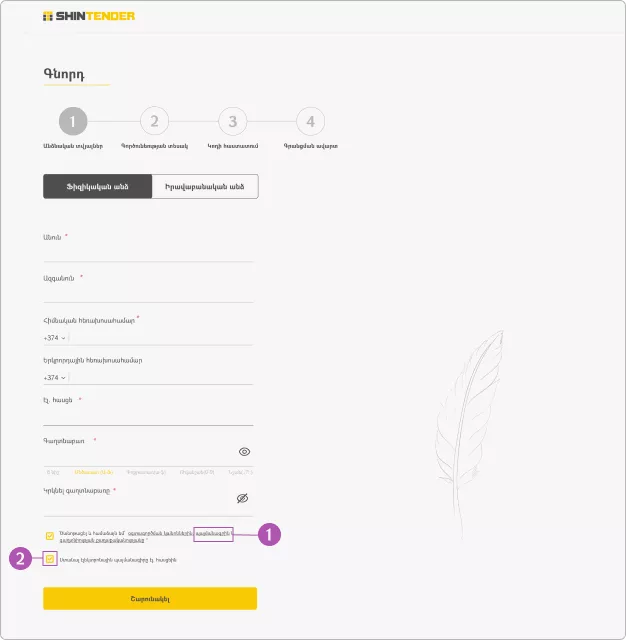Click the purple annotation marker 1
The image size is (626, 640).
click(x=269, y=534)
